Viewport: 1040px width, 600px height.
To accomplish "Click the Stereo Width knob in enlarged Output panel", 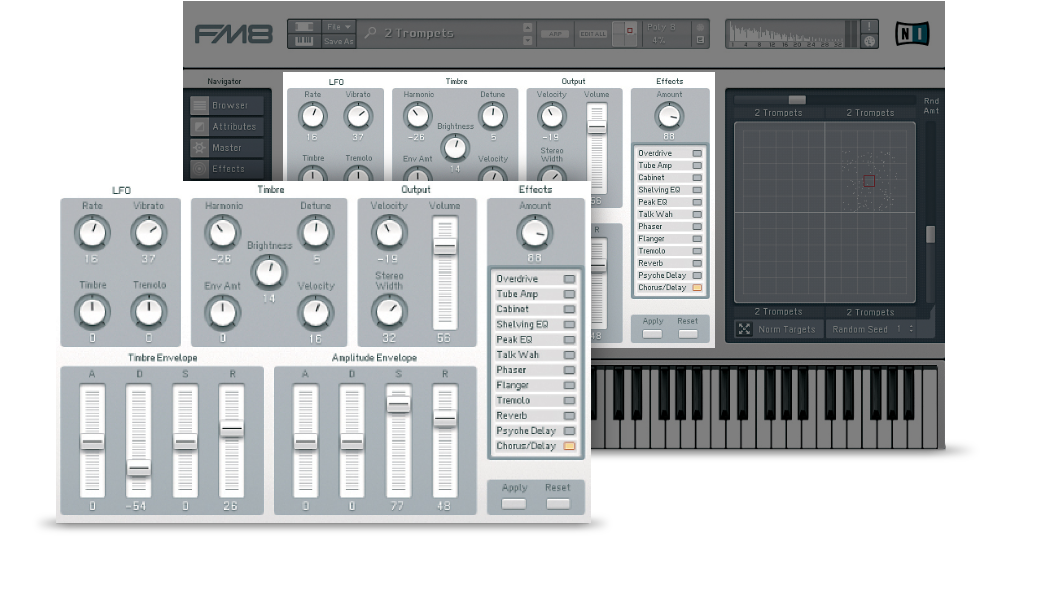I will pyautogui.click(x=389, y=312).
